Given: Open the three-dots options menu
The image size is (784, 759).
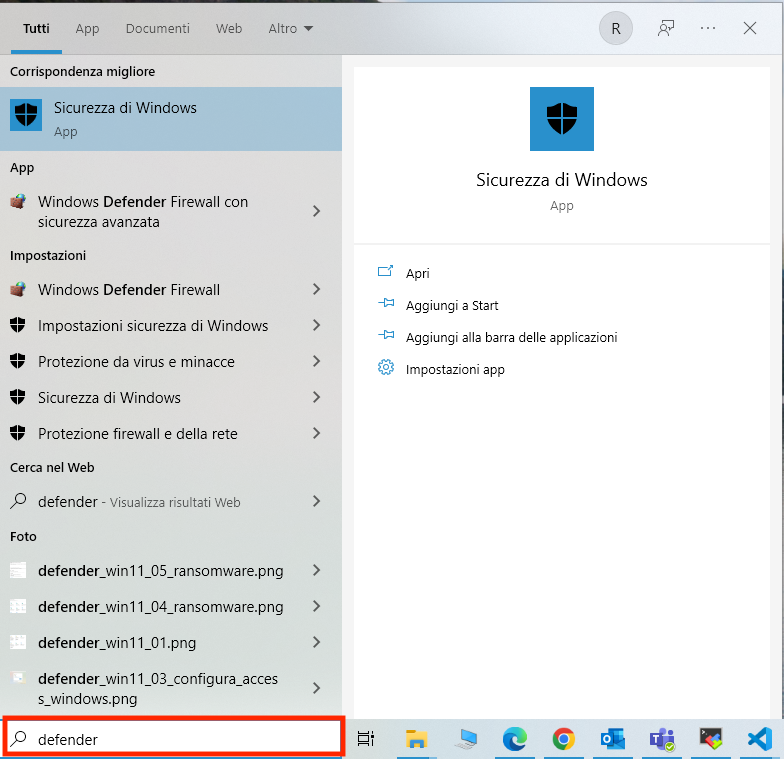Looking at the screenshot, I should tap(708, 28).
